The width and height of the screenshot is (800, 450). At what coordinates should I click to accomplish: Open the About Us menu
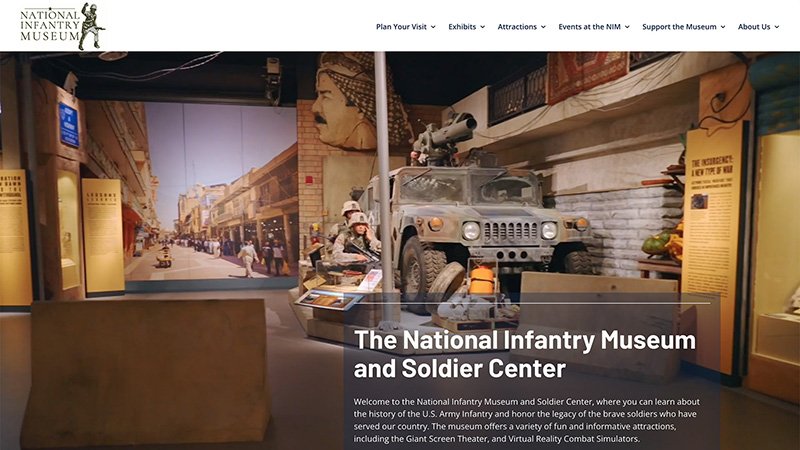[x=754, y=27]
